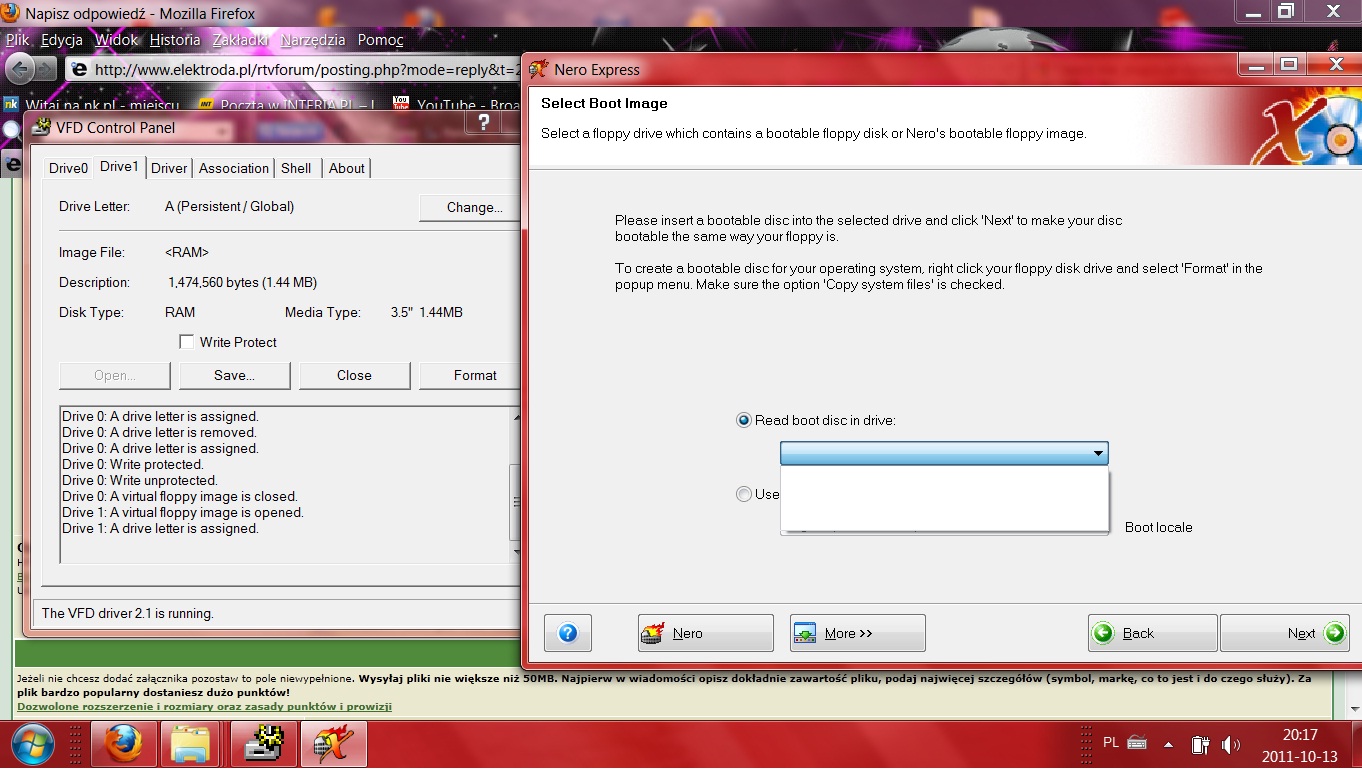Click the Firefox address bar URL
This screenshot has width=1362, height=769.
pyautogui.click(x=308, y=70)
